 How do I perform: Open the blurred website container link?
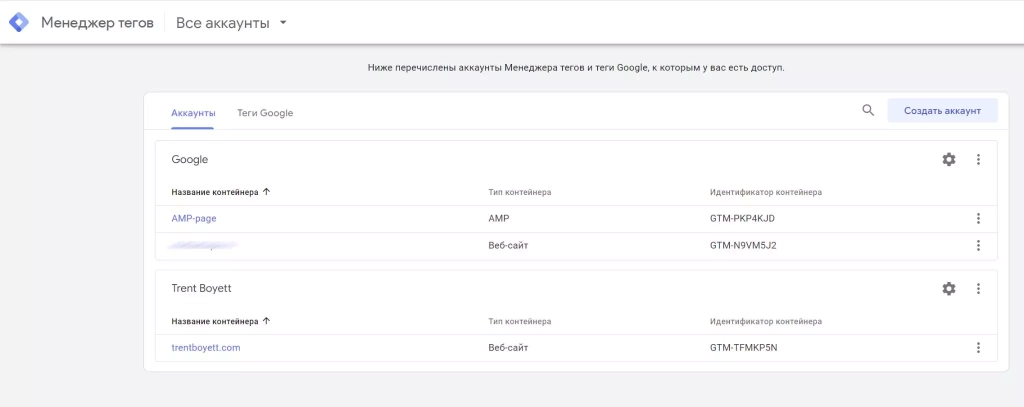coord(202,246)
